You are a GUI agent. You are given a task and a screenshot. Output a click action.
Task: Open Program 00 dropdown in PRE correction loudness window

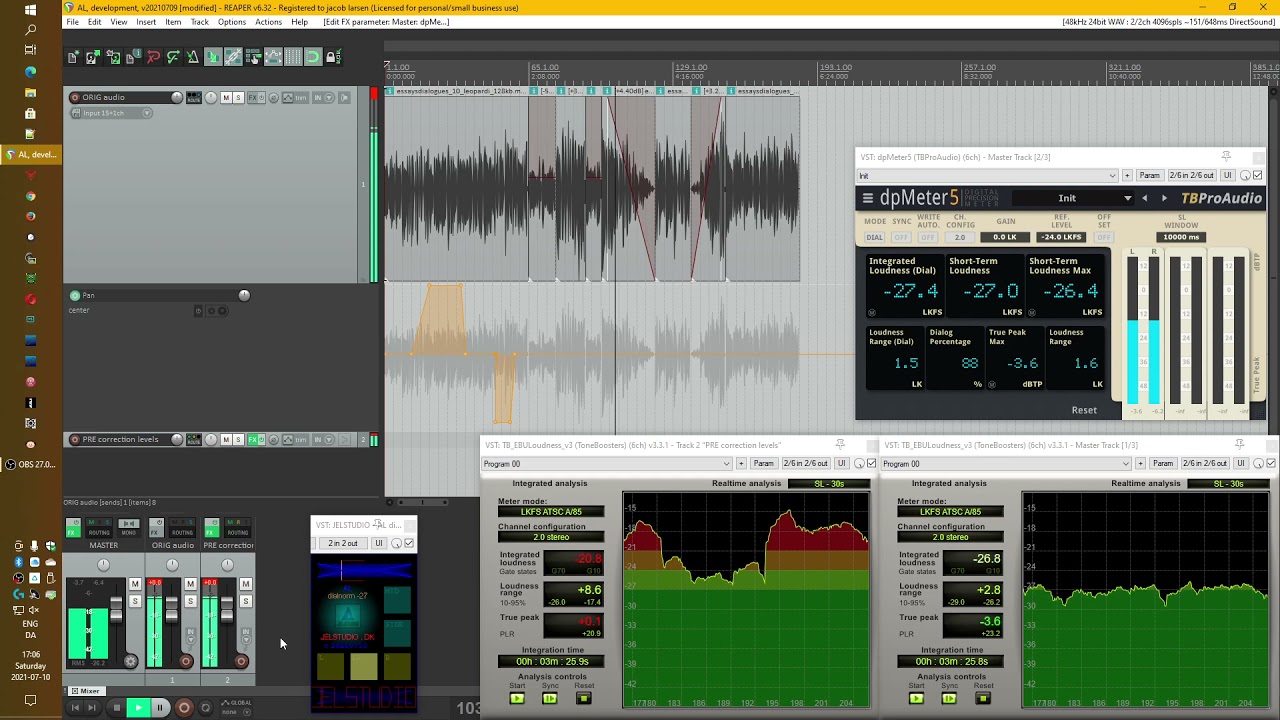pyautogui.click(x=607, y=464)
